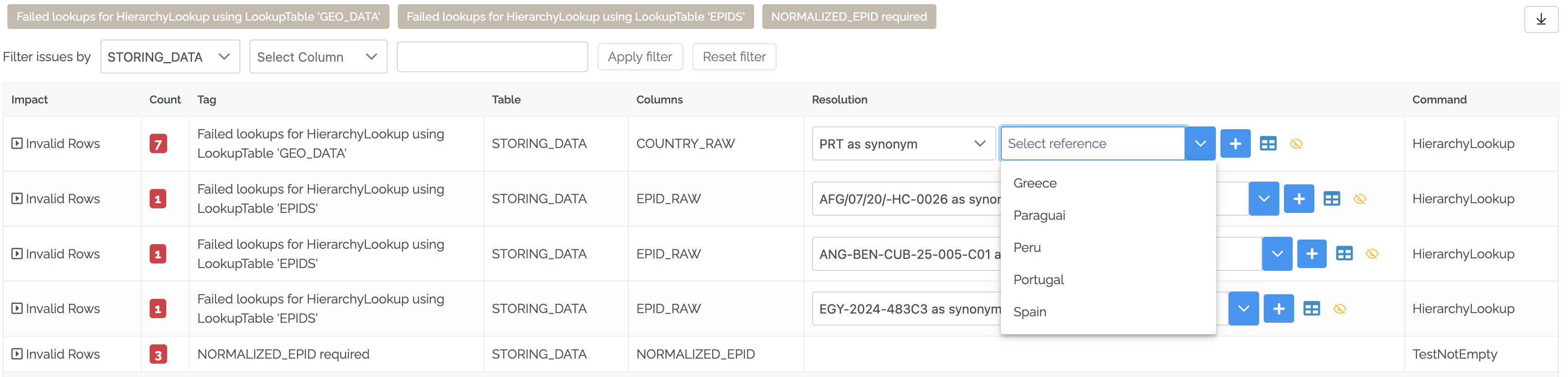Collapse the Select reference dropdown arrow
This screenshot has width=1568, height=377.
[1200, 143]
